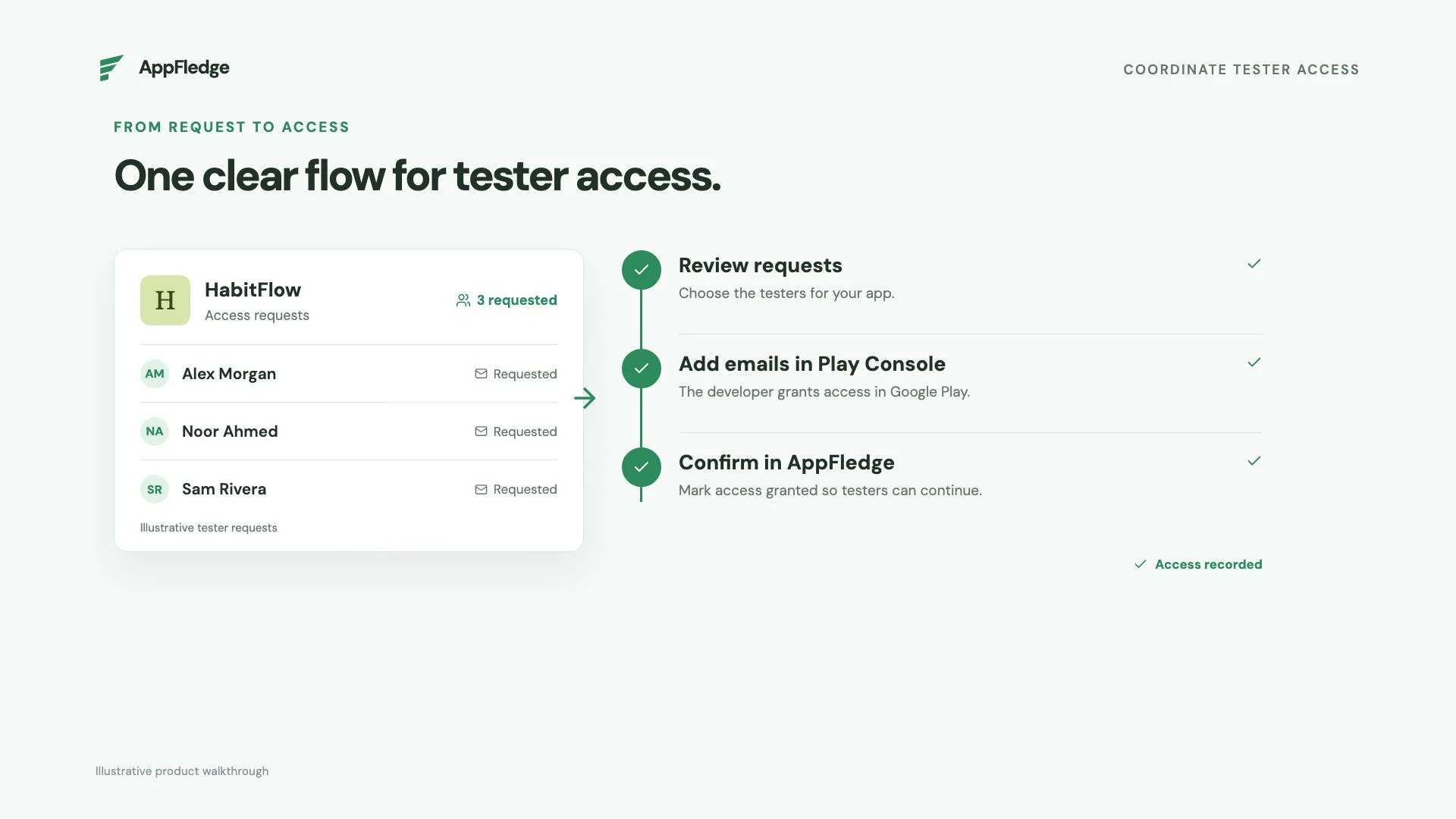Click the small checkmark right of Review requests
Image resolution: width=1456 pixels, height=819 pixels.
[x=1254, y=264]
